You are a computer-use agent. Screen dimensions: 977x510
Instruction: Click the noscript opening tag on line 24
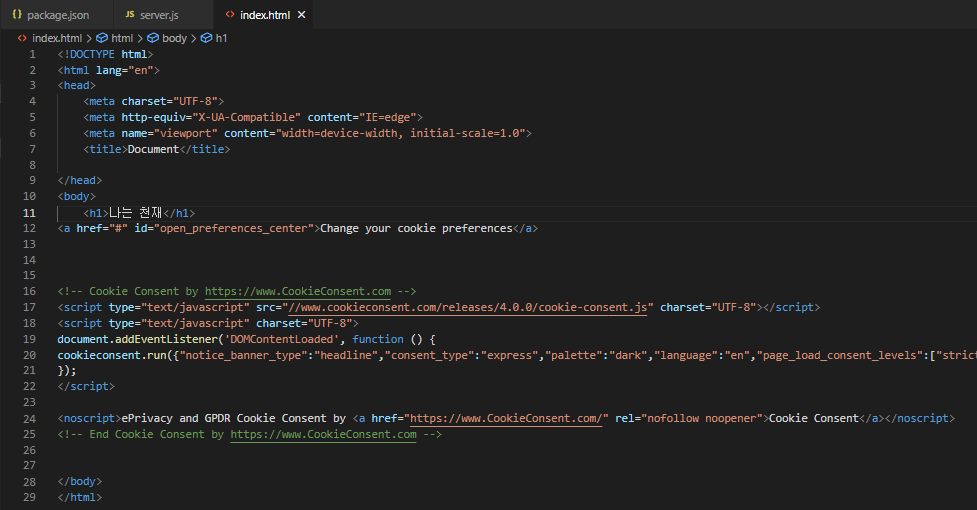89,418
